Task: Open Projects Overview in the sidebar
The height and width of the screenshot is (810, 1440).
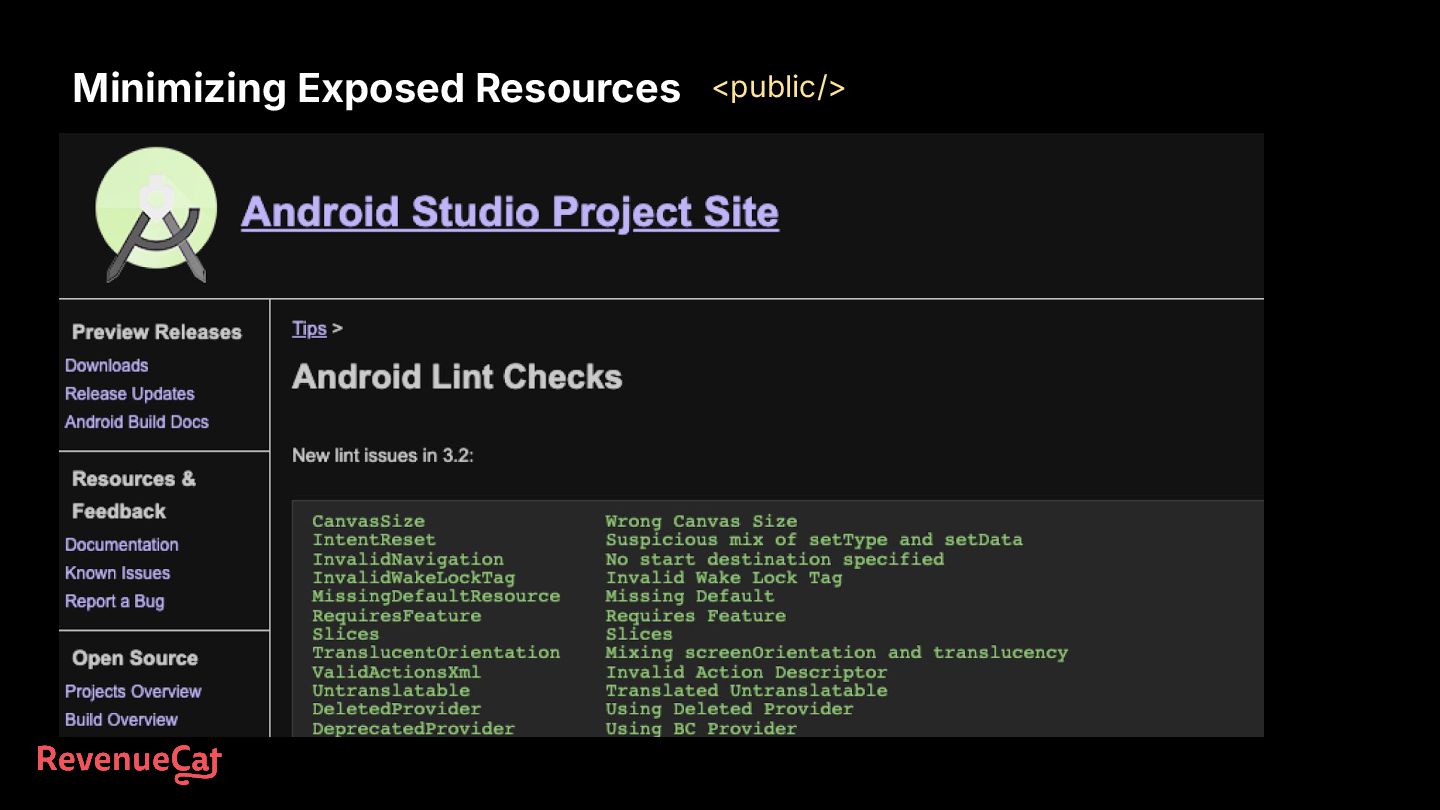Action: [x=133, y=692]
